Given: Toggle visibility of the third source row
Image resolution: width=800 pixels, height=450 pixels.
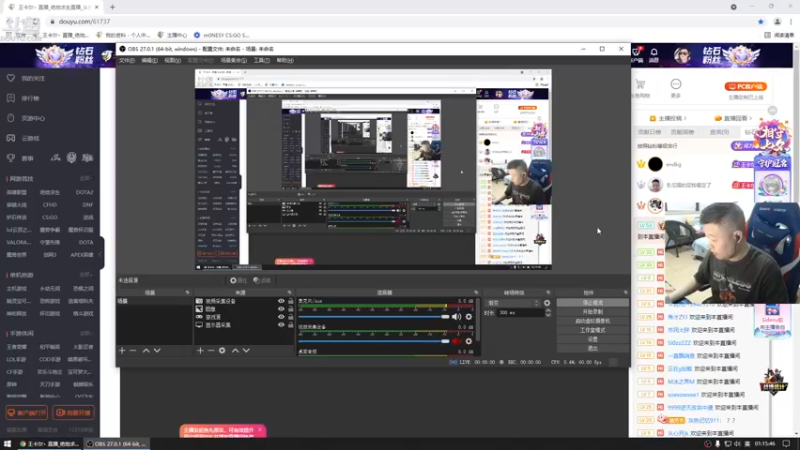Looking at the screenshot, I should coord(281,317).
